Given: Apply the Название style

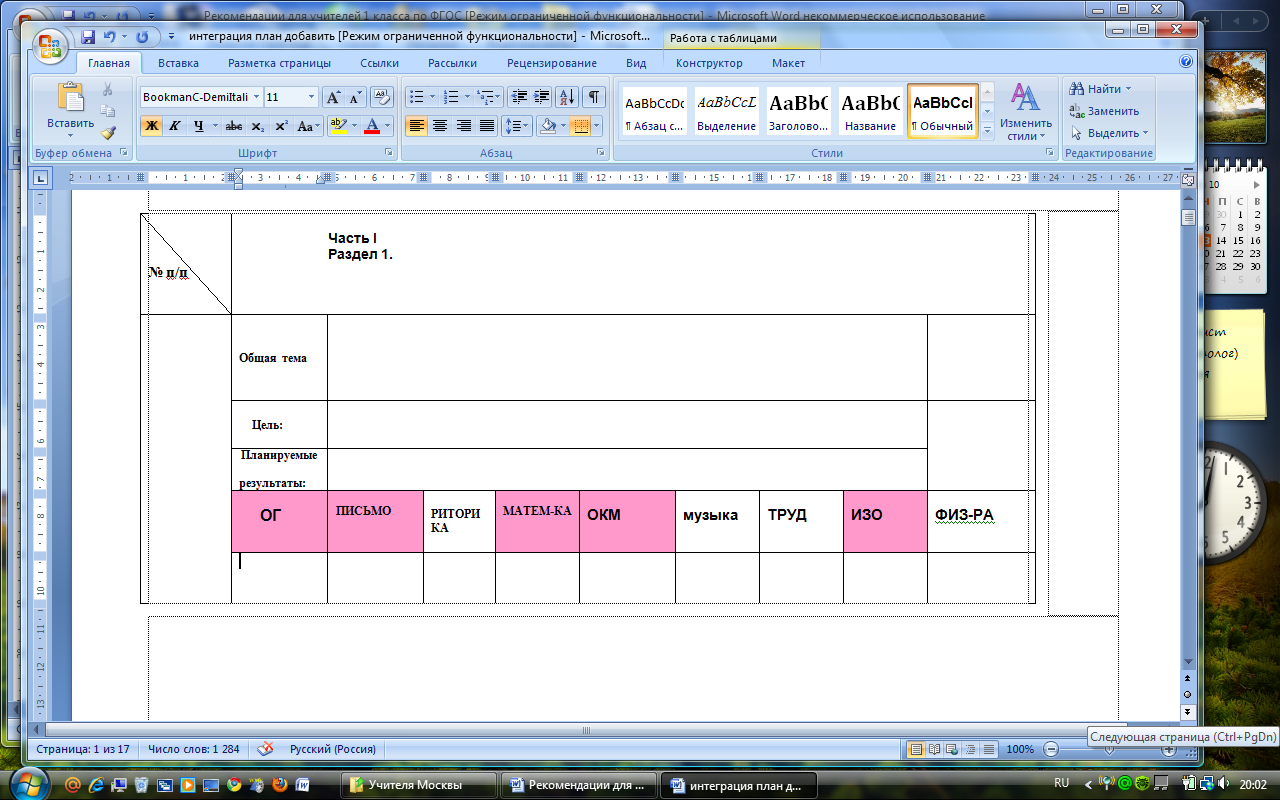Looking at the screenshot, I should point(870,111).
